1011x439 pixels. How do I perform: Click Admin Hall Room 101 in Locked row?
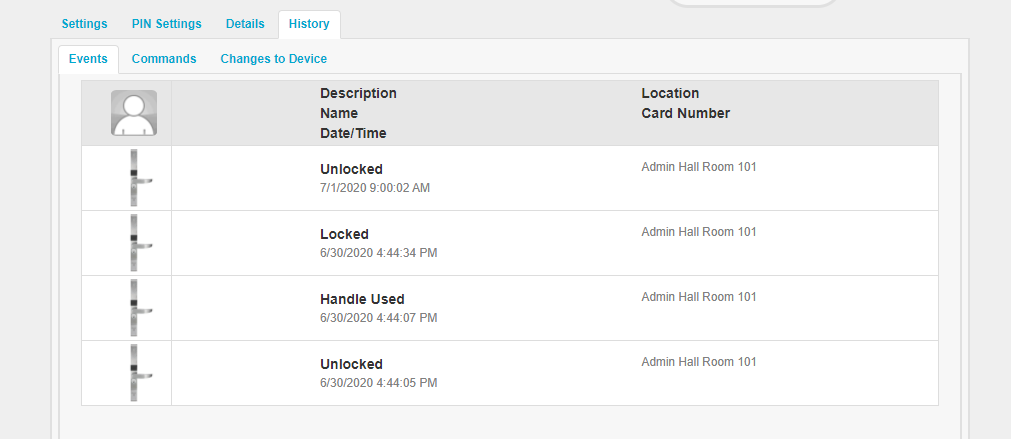[x=699, y=232]
